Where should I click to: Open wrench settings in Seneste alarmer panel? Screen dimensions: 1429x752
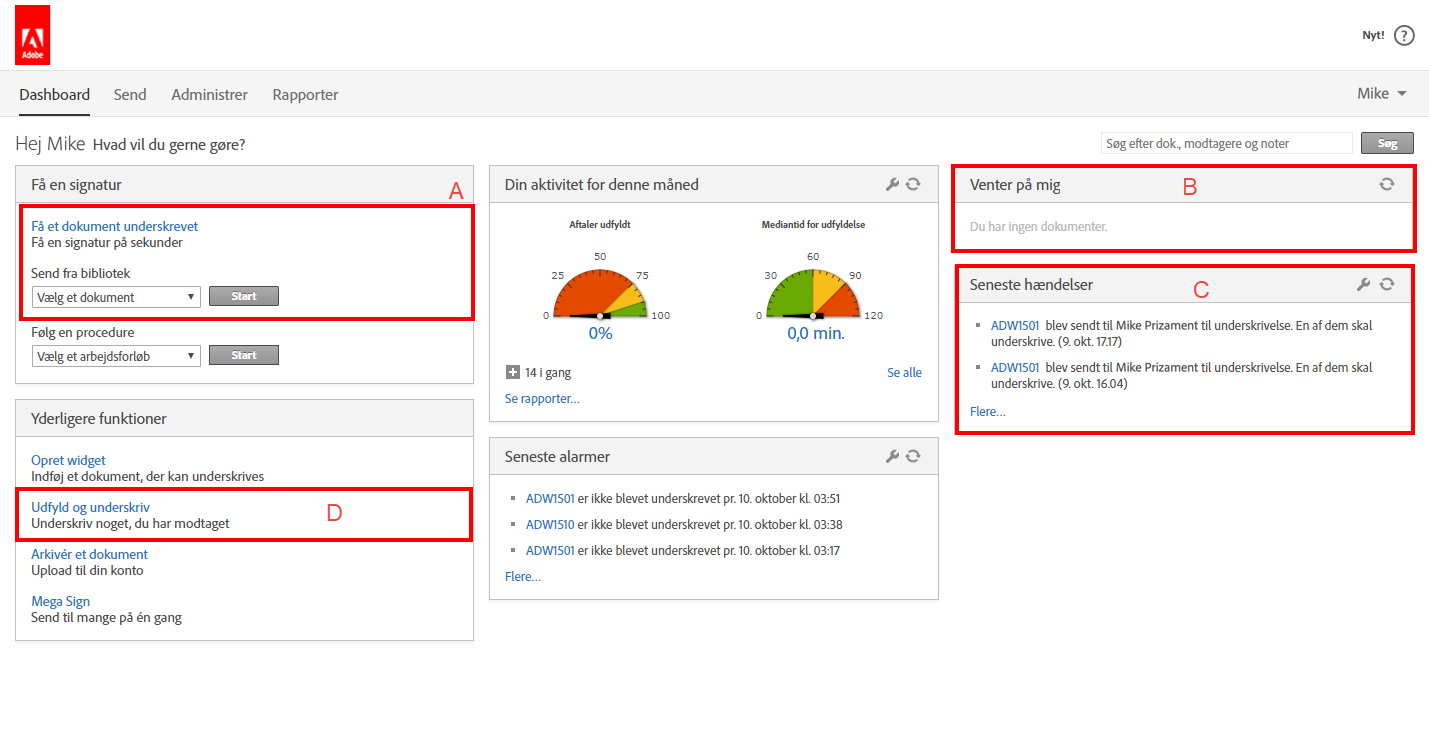tap(893, 456)
